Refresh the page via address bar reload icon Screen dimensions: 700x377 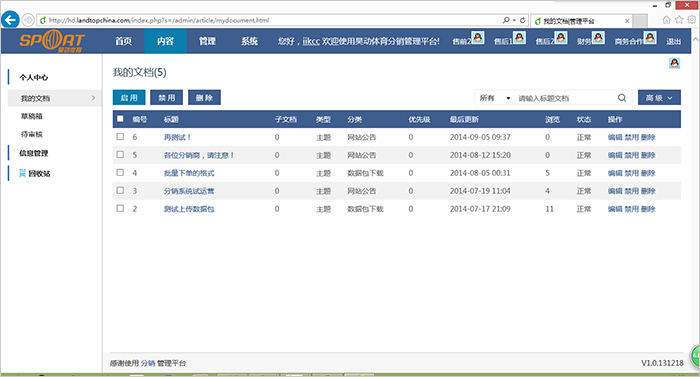coord(522,20)
